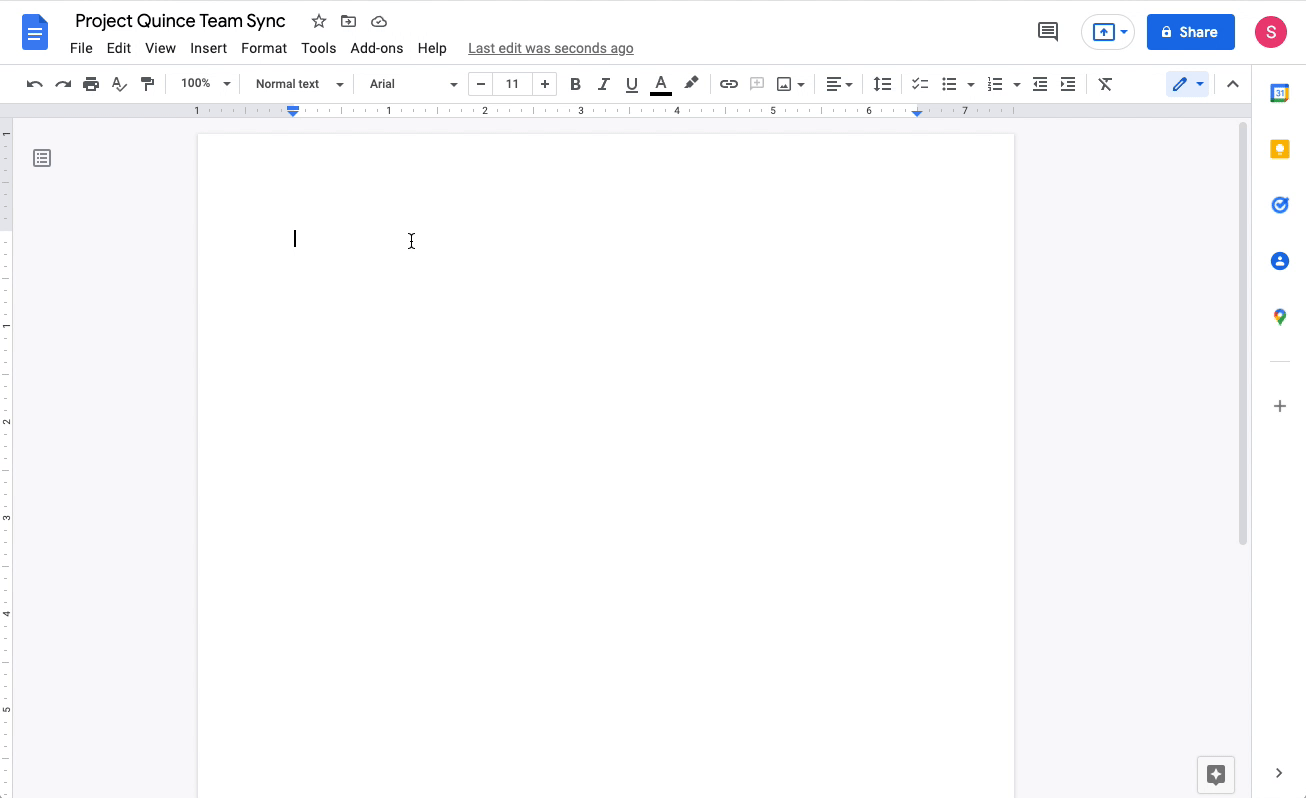Open the Format menu
The width and height of the screenshot is (1306, 798).
[263, 48]
